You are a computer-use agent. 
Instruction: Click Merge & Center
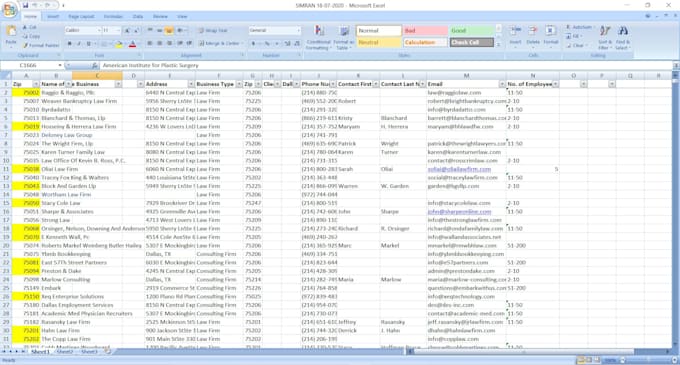click(x=220, y=44)
